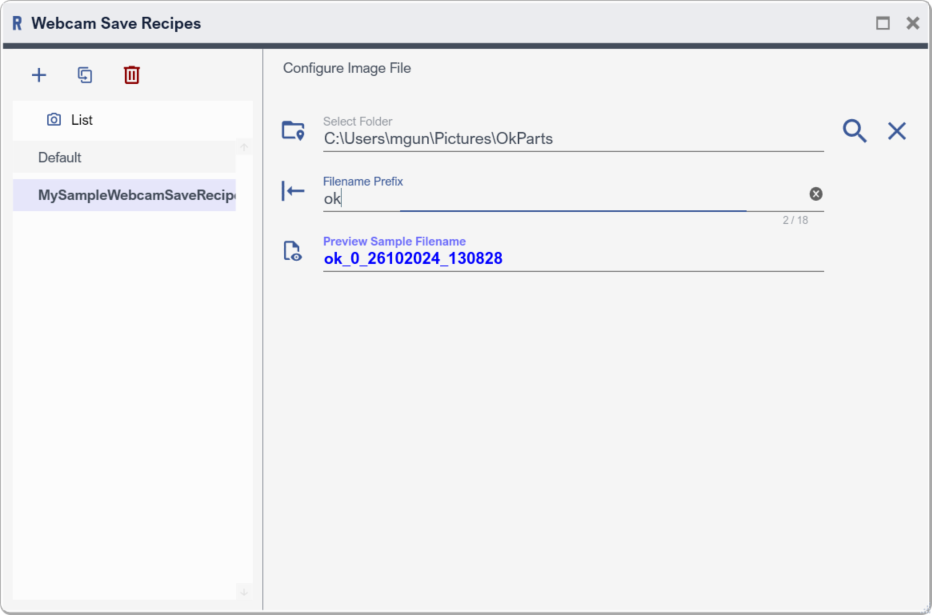Click the Filename Prefix arrow icon

coord(293,191)
